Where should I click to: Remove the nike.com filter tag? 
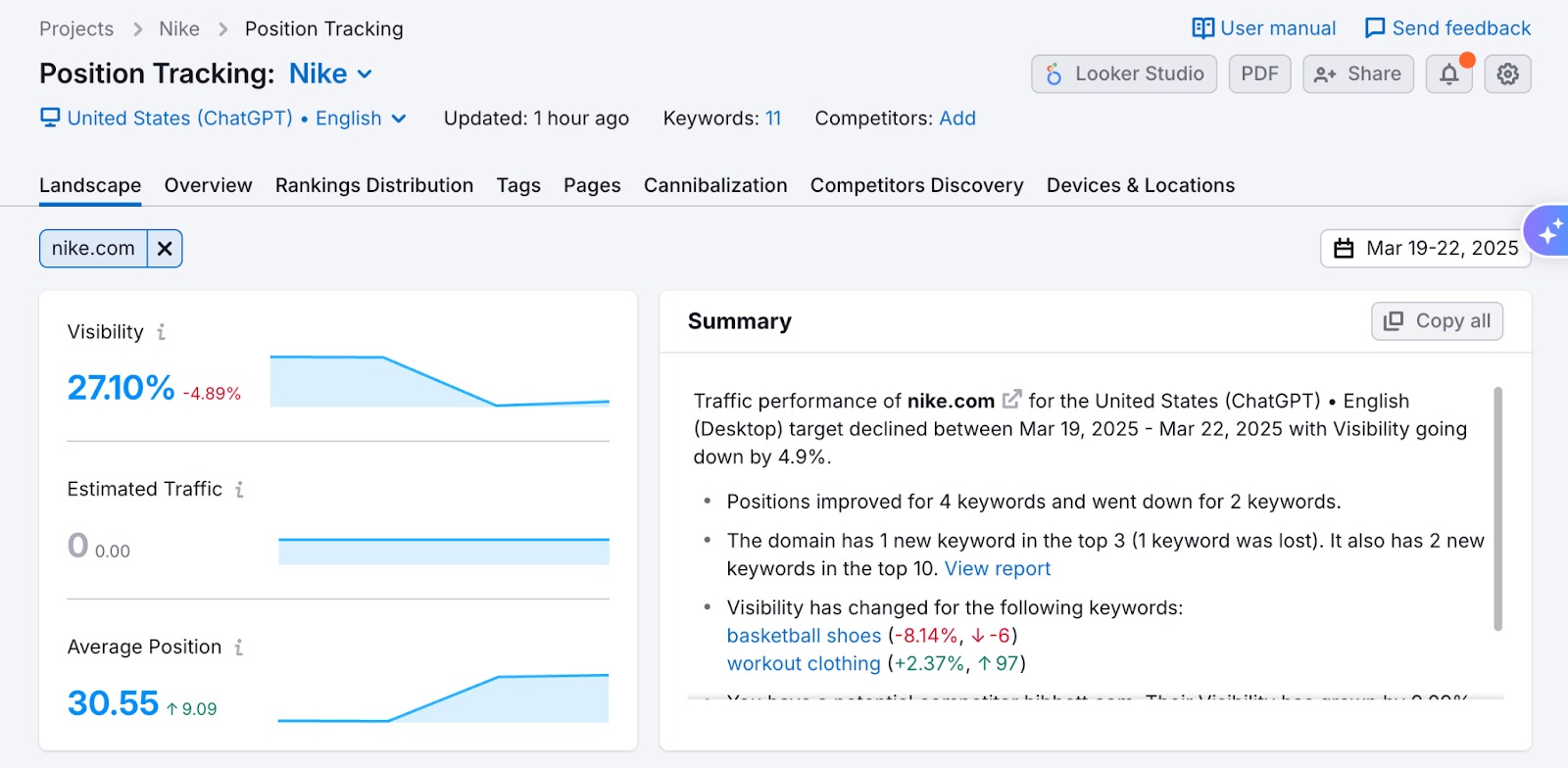coord(165,249)
